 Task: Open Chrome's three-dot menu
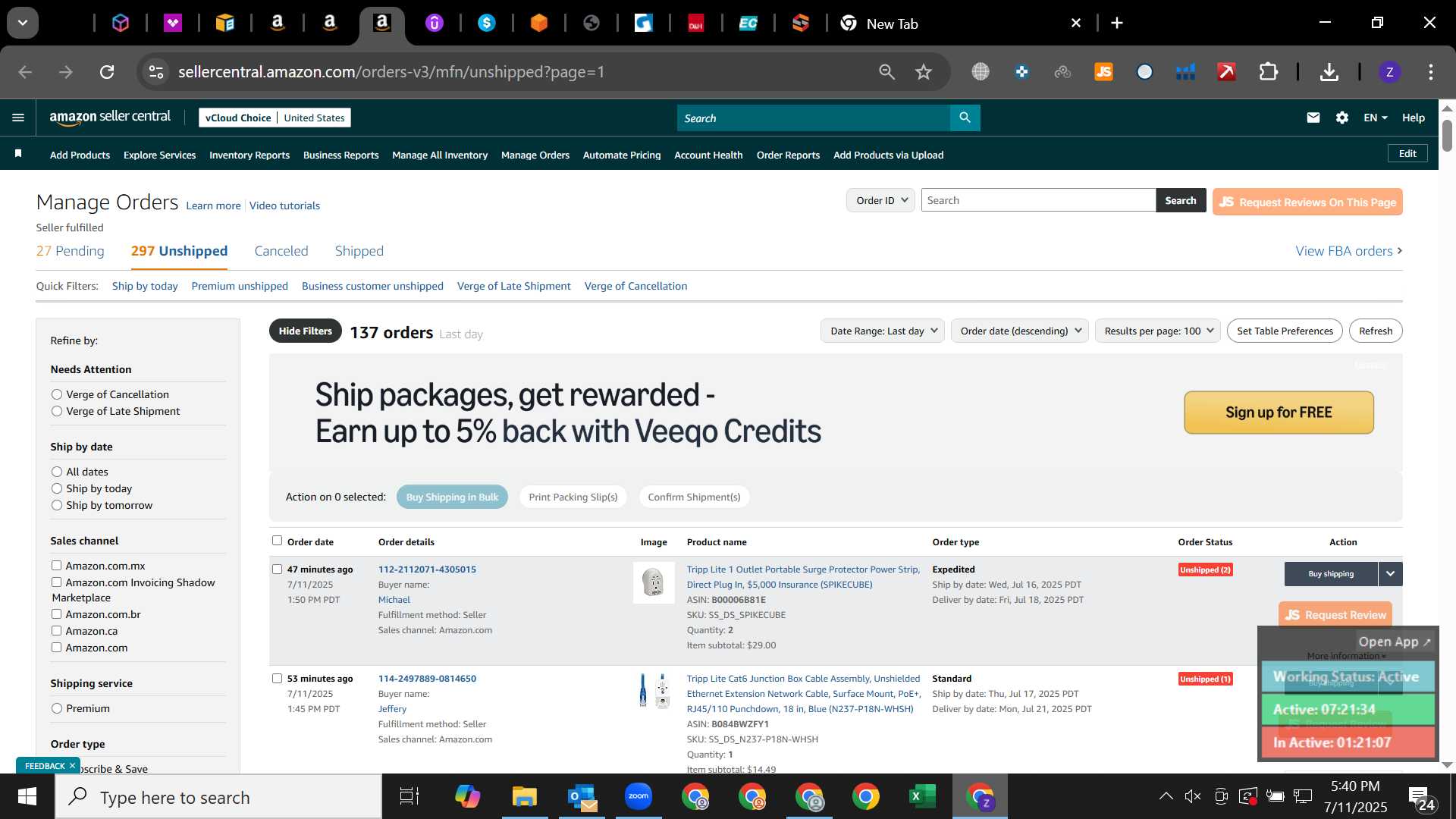tap(1431, 72)
